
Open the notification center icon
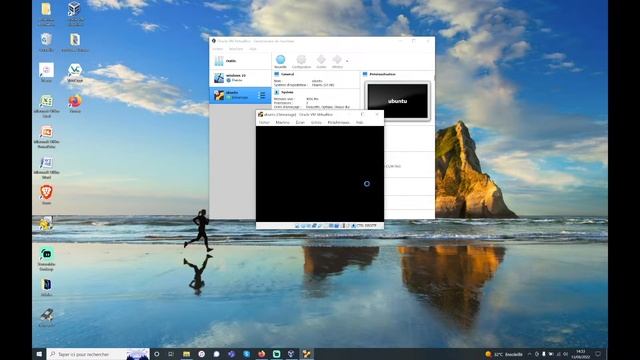pyautogui.click(x=598, y=354)
